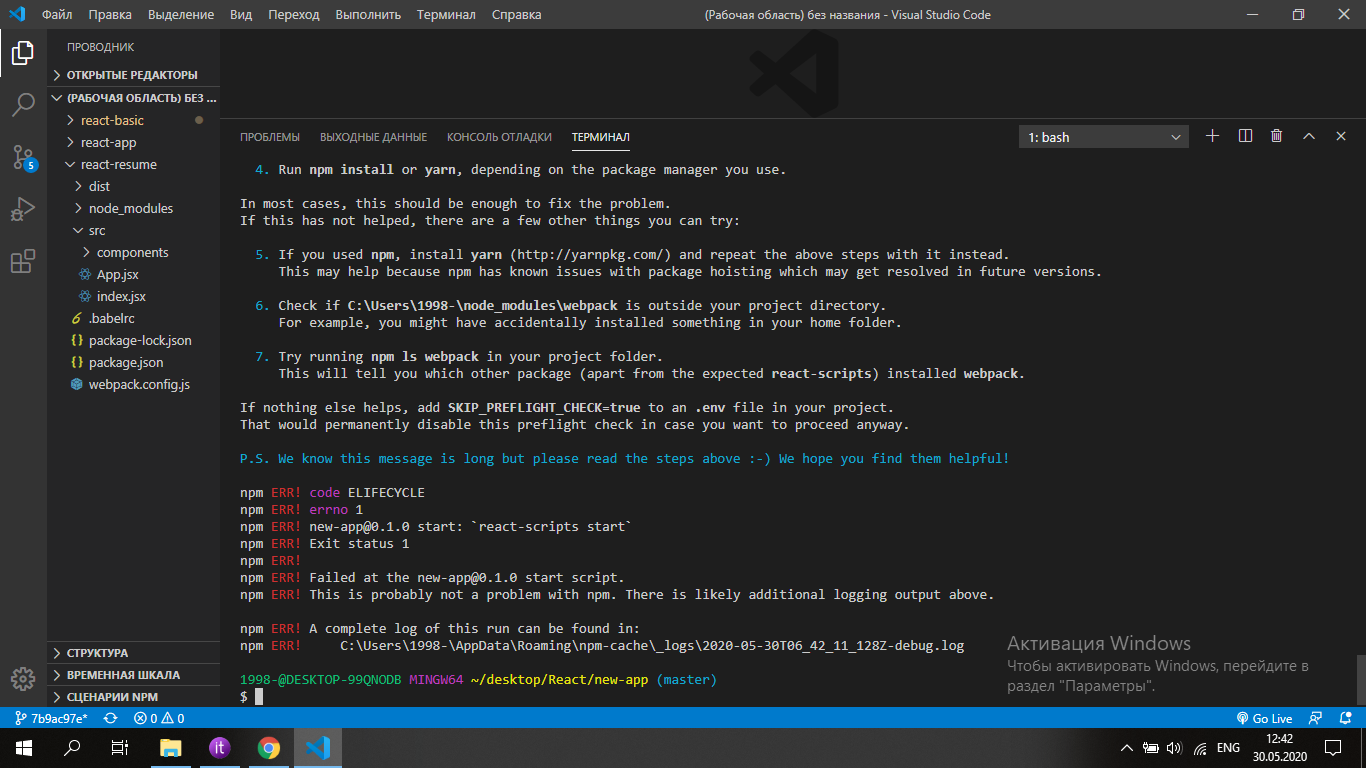Open feedback icon in status bar
This screenshot has width=1366, height=768.
pyautogui.click(x=1317, y=718)
